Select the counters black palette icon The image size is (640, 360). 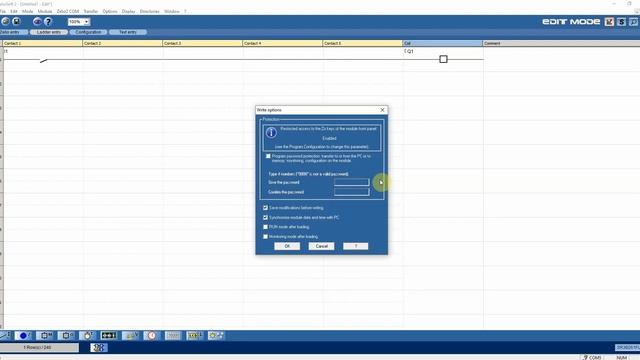109,335
